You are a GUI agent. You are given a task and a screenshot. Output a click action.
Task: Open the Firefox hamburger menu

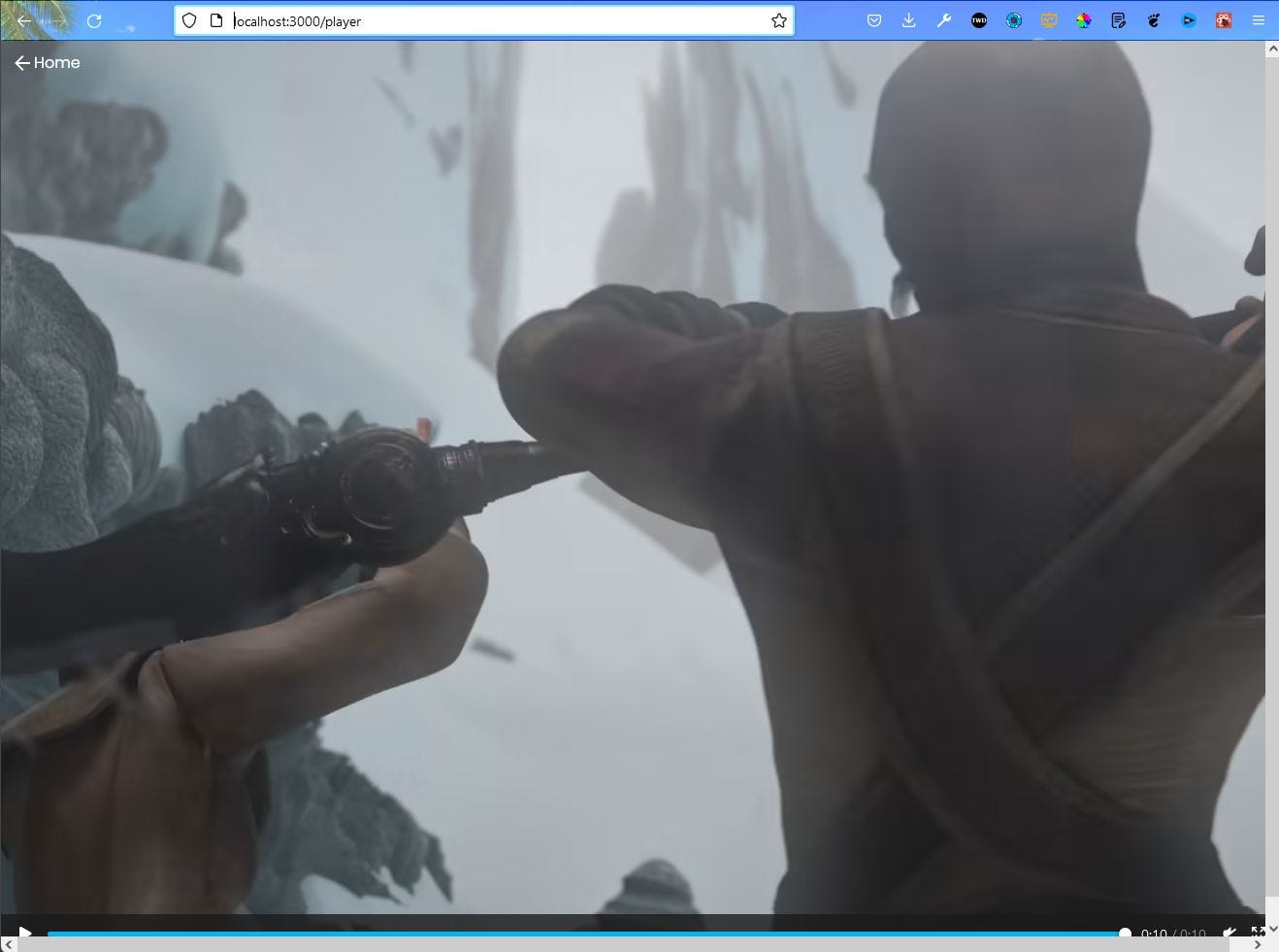pos(1259,20)
